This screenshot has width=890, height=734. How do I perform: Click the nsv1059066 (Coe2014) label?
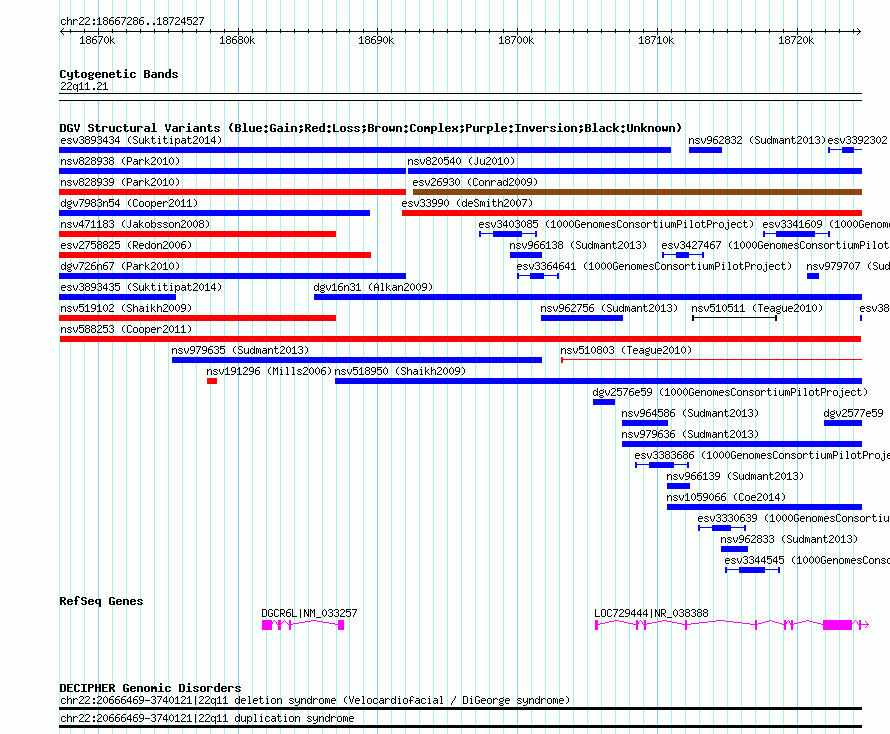(726, 497)
